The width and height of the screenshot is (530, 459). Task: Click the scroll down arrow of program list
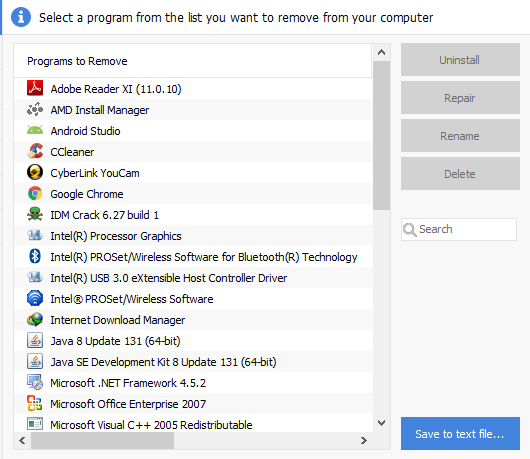pyautogui.click(x=382, y=423)
